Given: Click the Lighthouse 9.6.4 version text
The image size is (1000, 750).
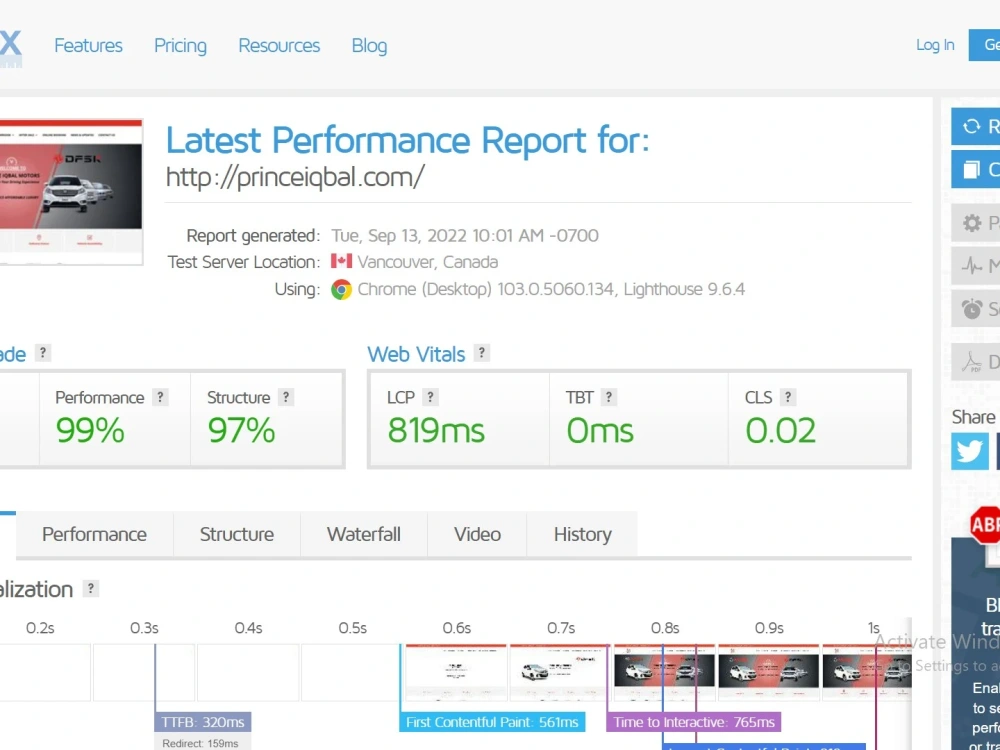Looking at the screenshot, I should [684, 290].
